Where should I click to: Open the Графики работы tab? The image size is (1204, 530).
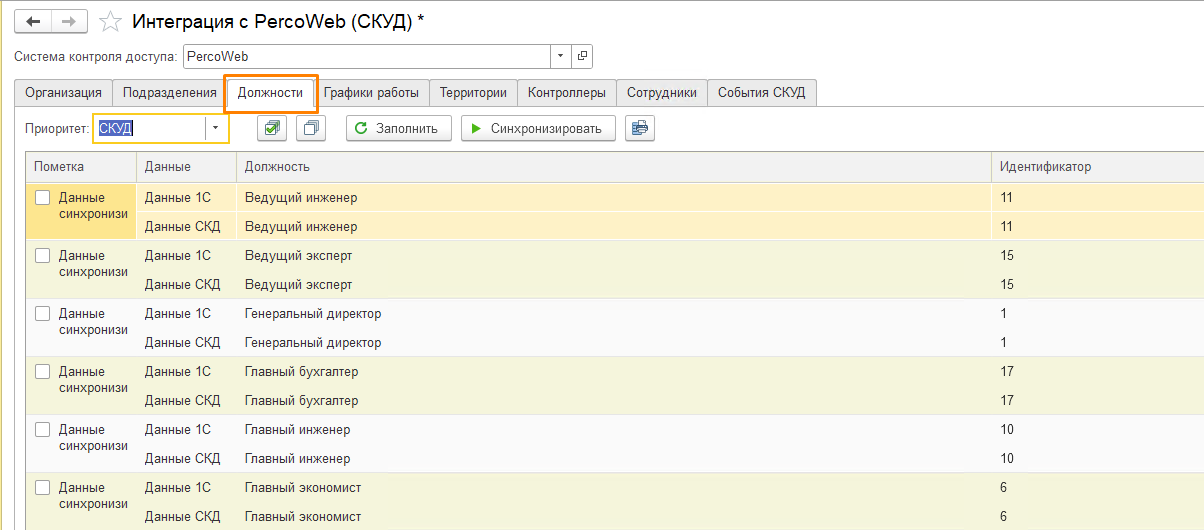click(371, 93)
